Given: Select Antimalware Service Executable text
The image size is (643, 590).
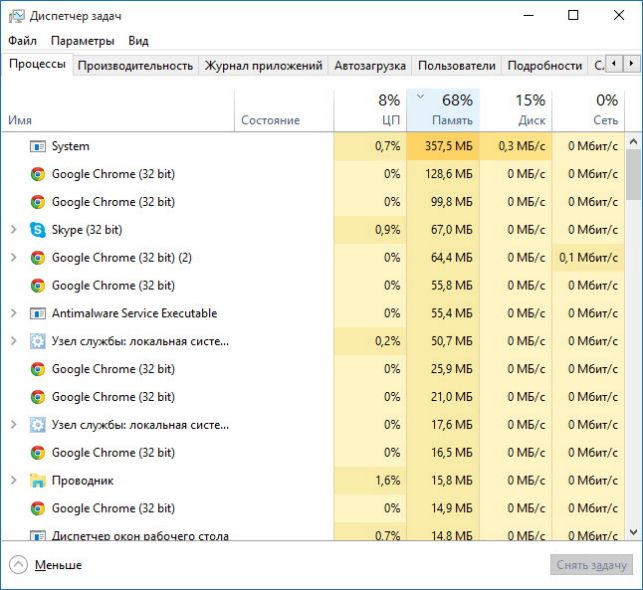Looking at the screenshot, I should coord(134,313).
